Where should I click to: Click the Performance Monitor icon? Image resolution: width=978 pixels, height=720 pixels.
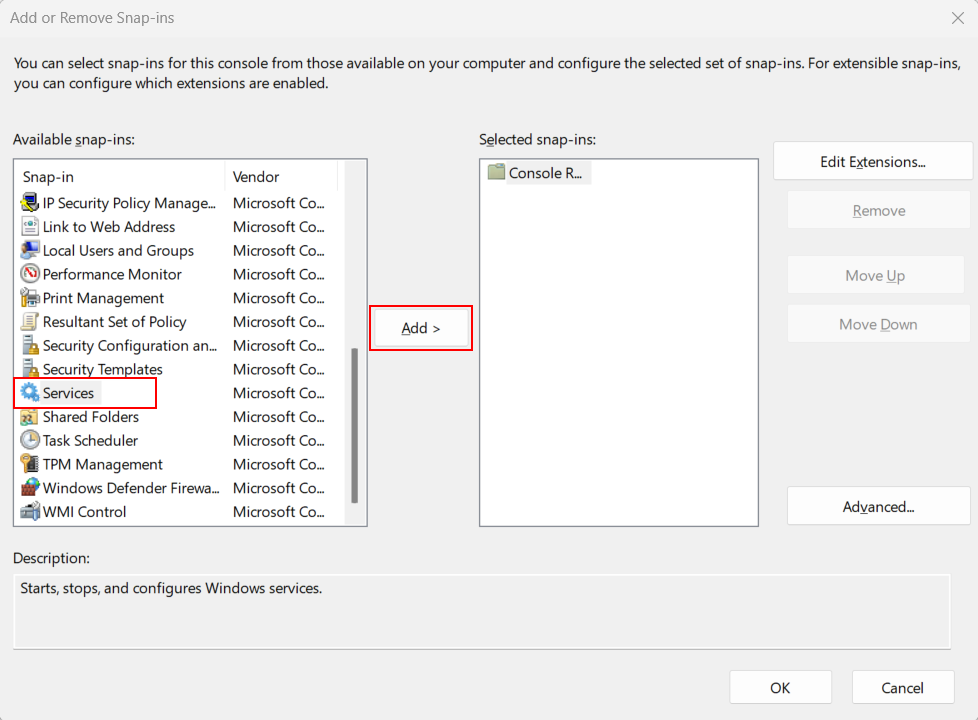30,273
